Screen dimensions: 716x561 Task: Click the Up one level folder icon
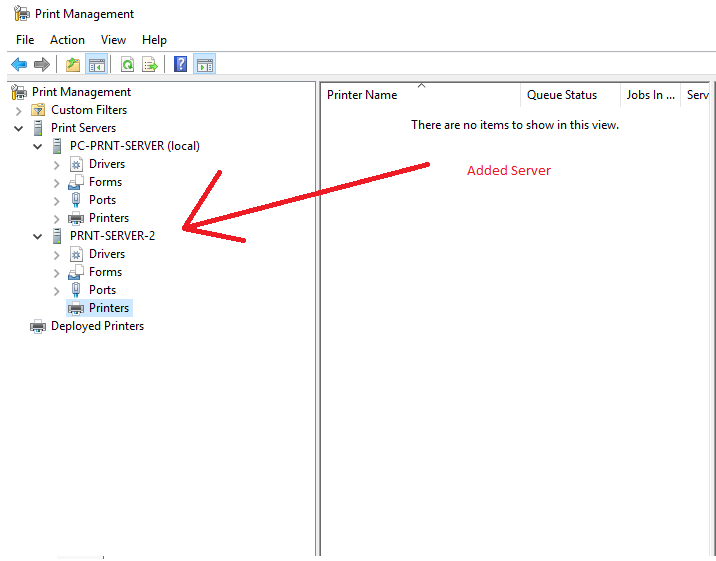(73, 64)
